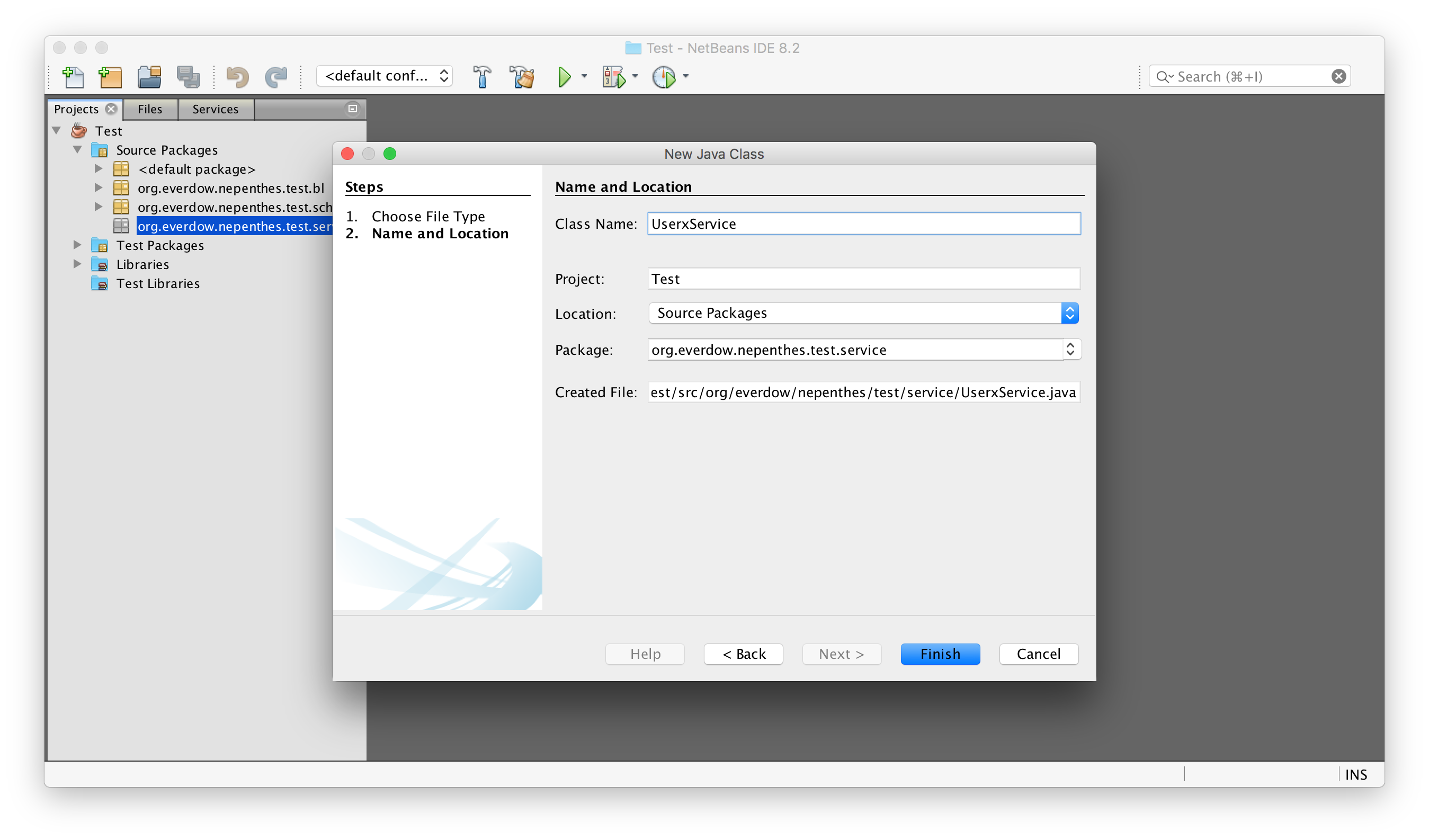This screenshot has height=840, width=1429.
Task: Click the Test project coffee cup icon
Action: (x=79, y=130)
